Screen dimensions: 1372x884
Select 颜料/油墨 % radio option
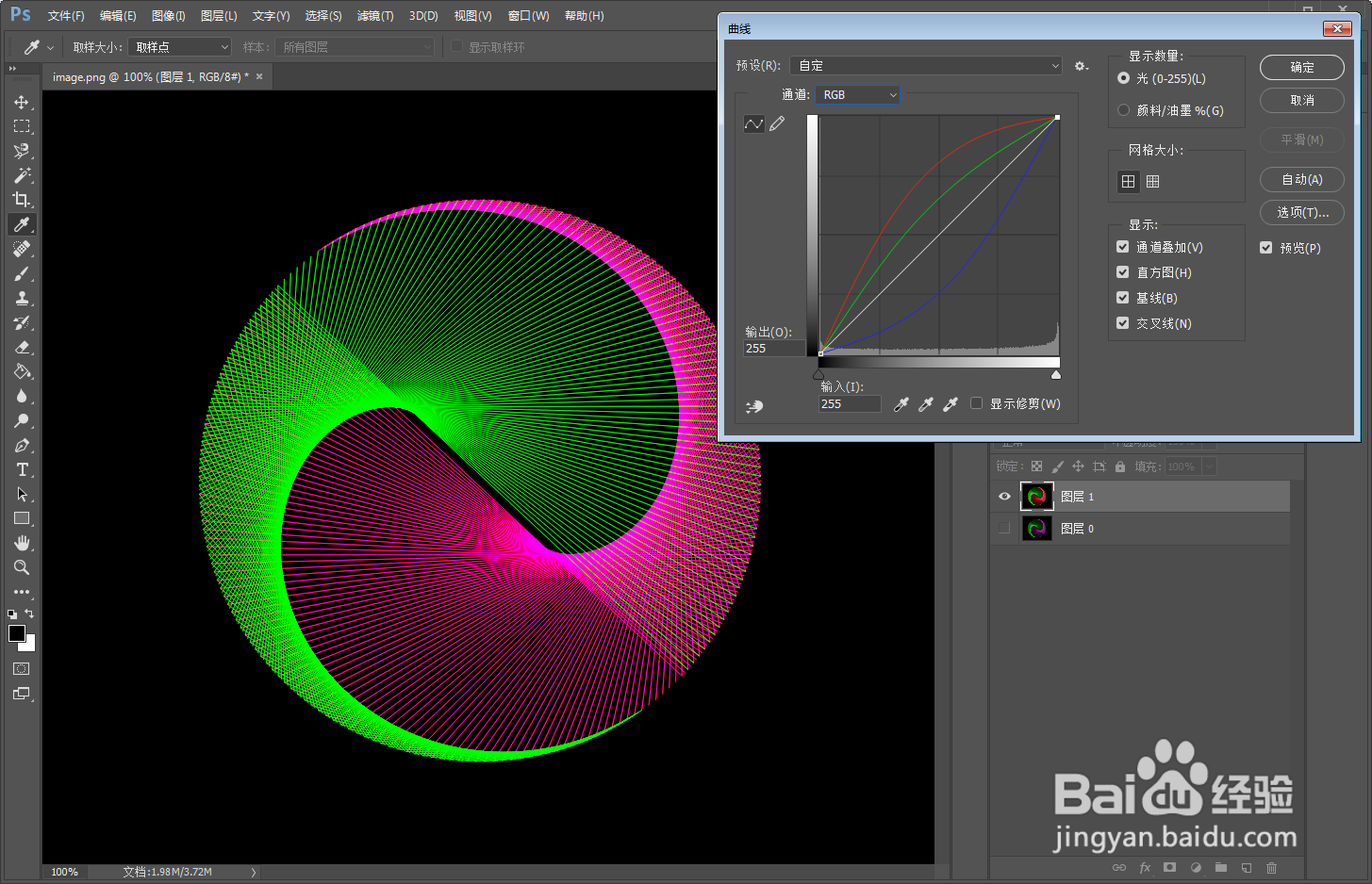pos(1123,110)
